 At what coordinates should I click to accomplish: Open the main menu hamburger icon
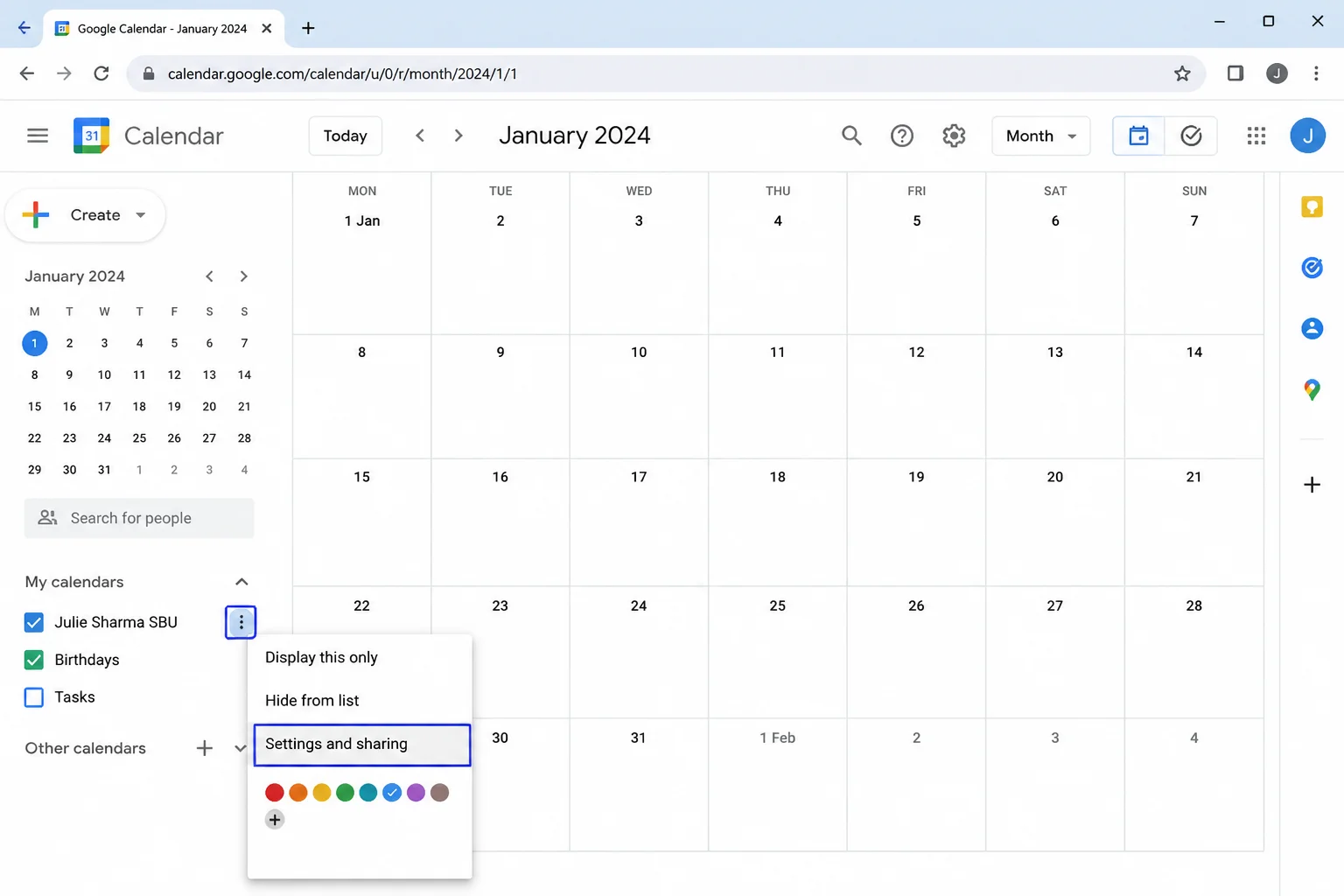point(38,136)
